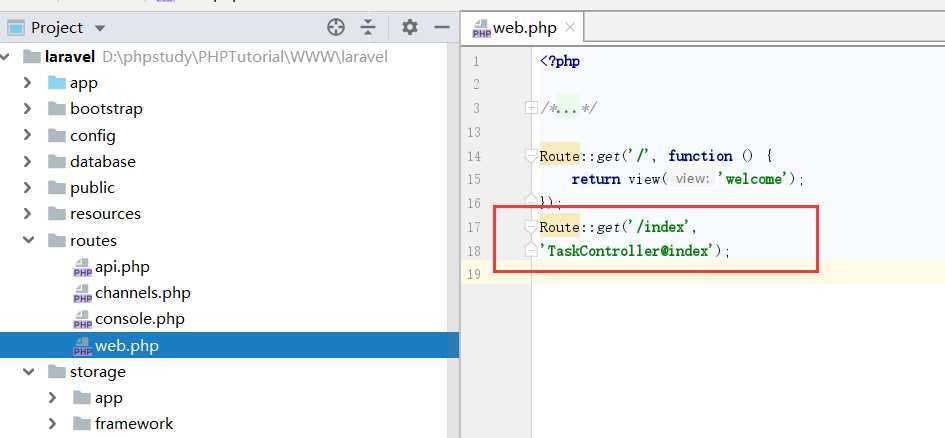Expand the resources folder arrow

coord(27,213)
